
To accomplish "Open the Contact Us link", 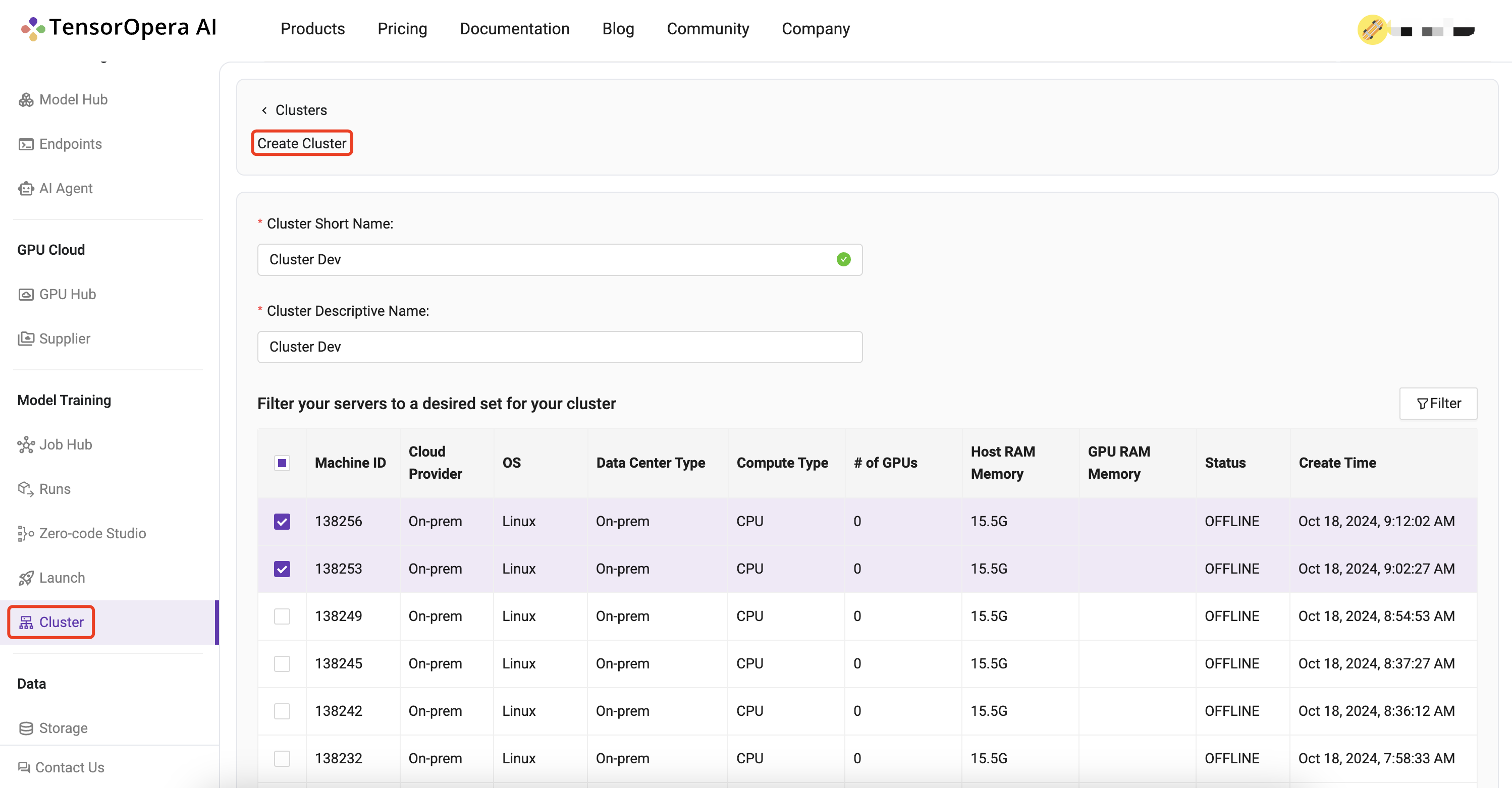I will (x=70, y=767).
